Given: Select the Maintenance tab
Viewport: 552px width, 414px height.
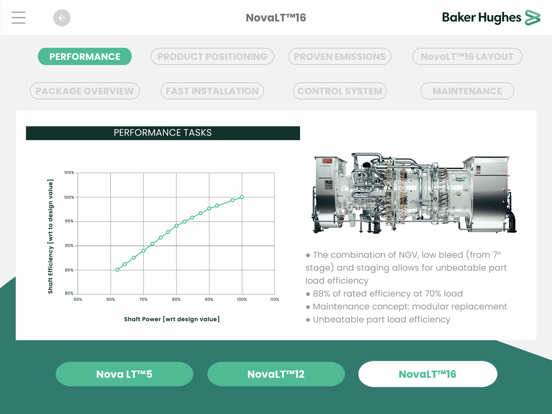Looking at the screenshot, I should pyautogui.click(x=467, y=91).
